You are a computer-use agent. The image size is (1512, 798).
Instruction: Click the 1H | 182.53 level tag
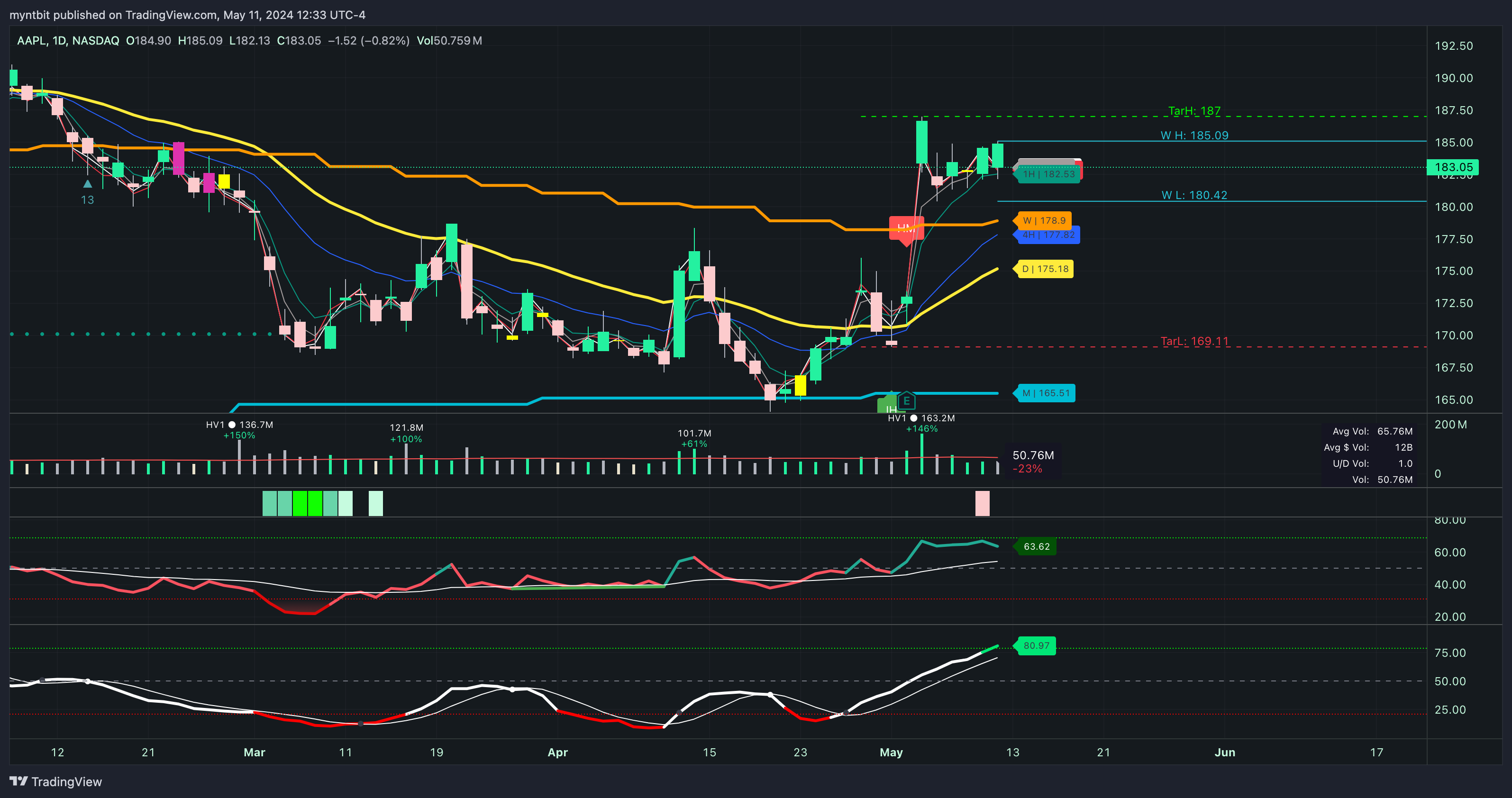click(x=1047, y=174)
